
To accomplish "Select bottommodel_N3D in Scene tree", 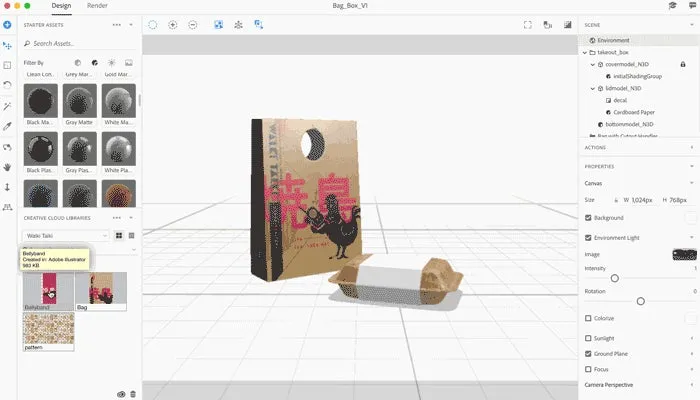I will point(629,125).
